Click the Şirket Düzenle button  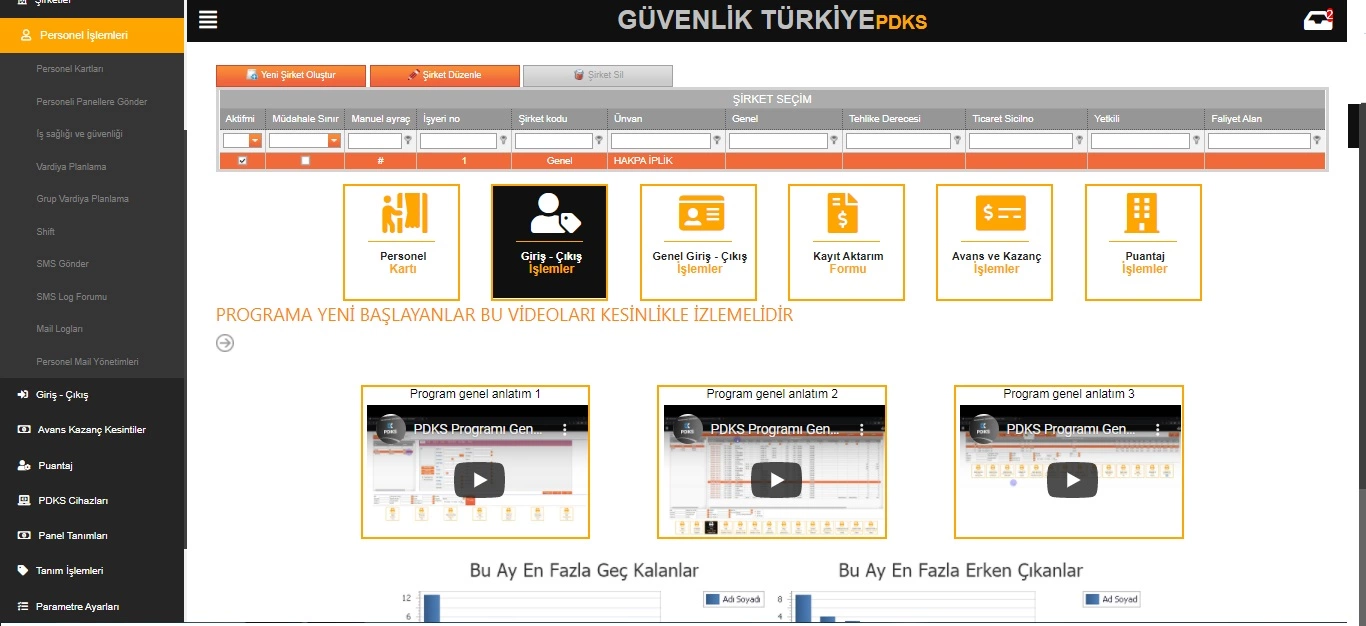444,75
